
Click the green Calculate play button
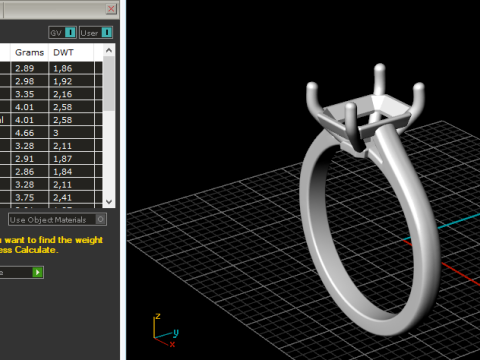38,272
